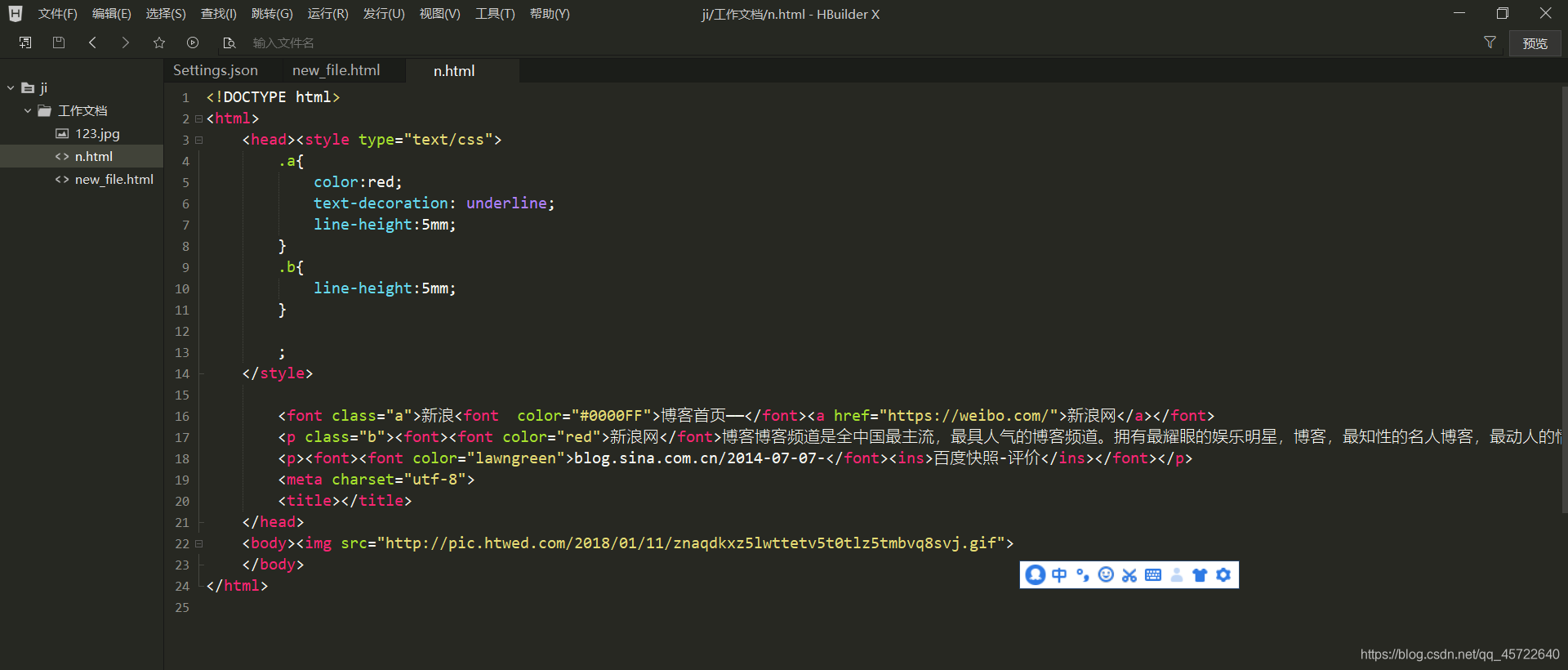Open the 编辑(E) menu
The height and width of the screenshot is (670, 1568).
click(111, 14)
